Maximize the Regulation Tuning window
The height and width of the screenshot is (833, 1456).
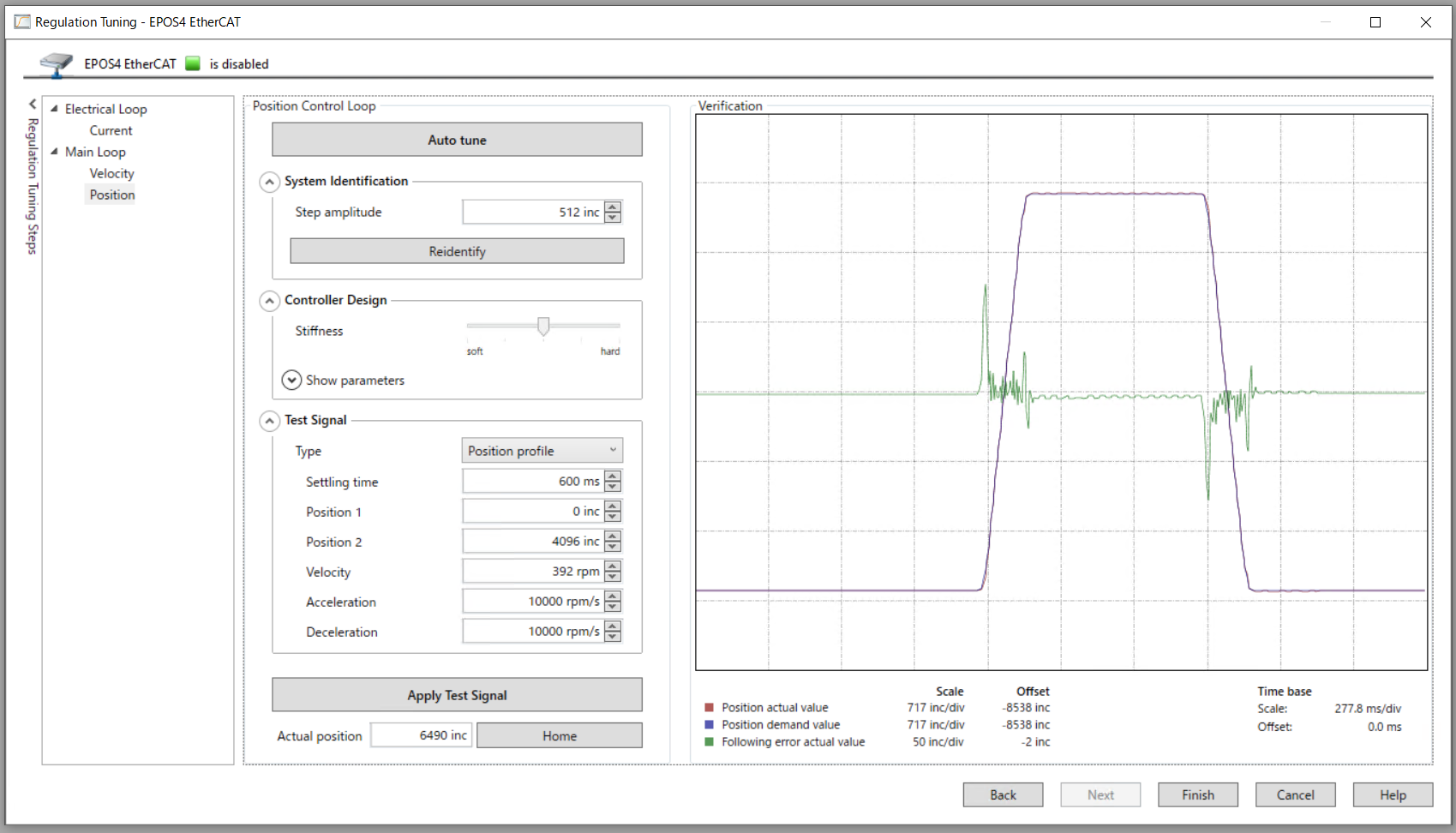pyautogui.click(x=1375, y=22)
